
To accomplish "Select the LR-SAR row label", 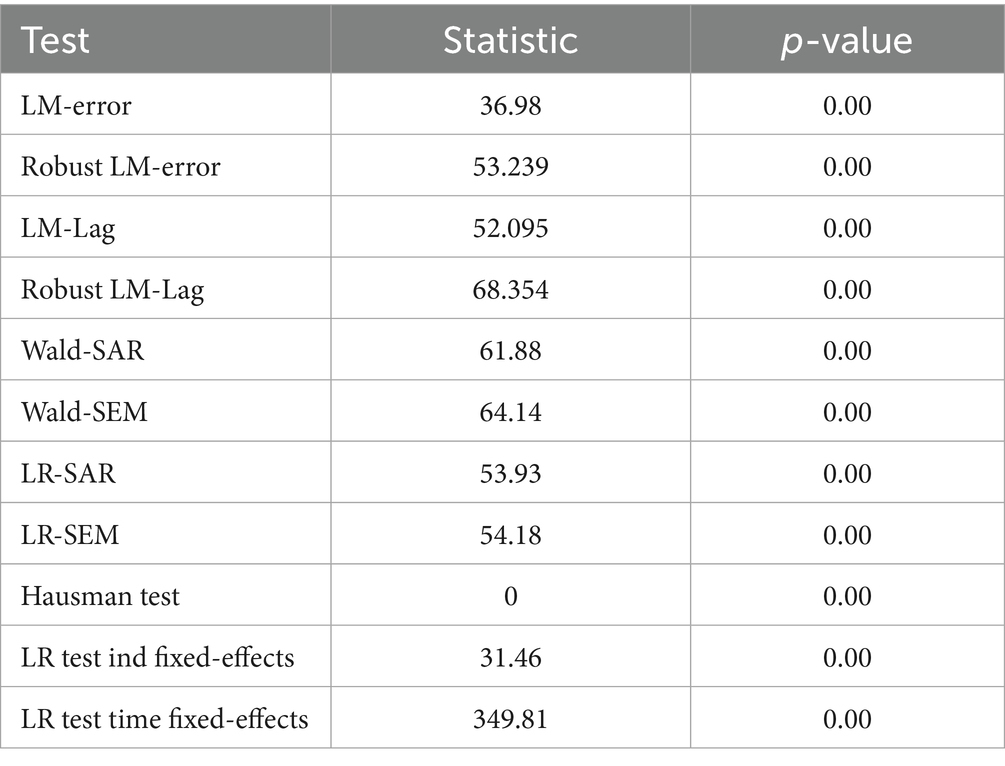I will [x=68, y=473].
